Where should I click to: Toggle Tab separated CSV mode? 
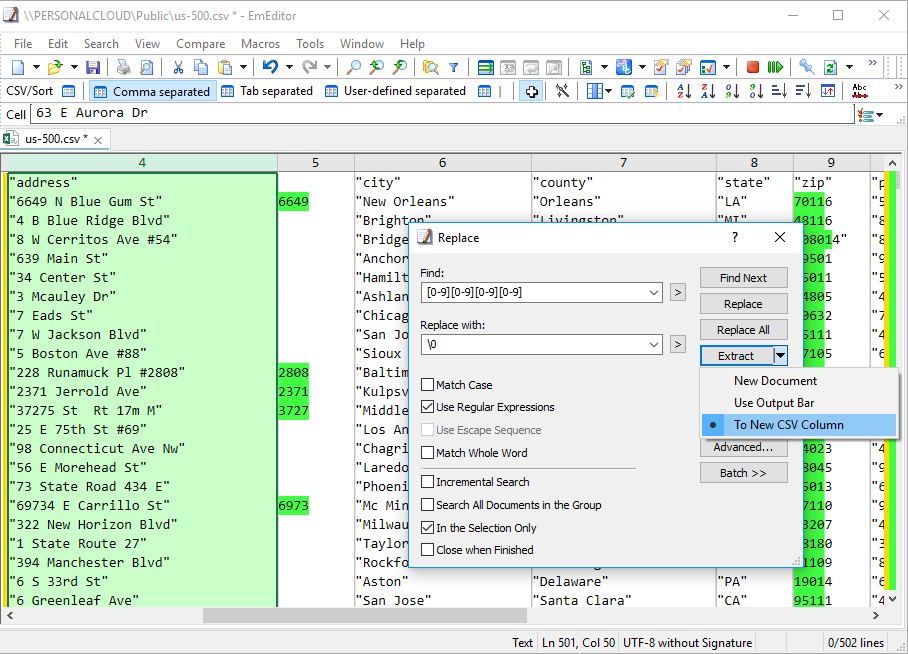click(x=267, y=92)
